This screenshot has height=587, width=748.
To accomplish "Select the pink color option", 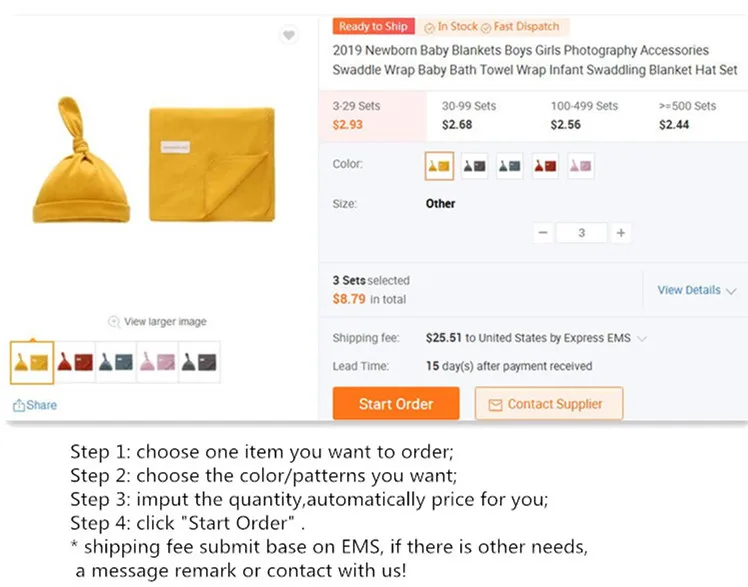I will point(580,165).
